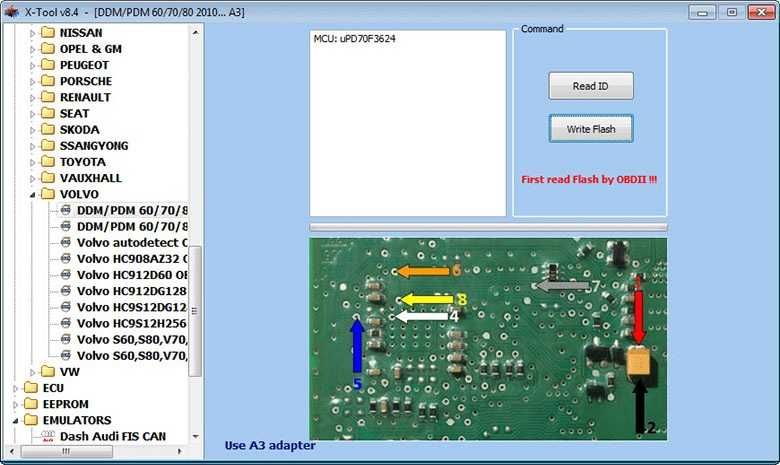The image size is (780, 465).
Task: Select the Volvo HC912D60 tree item
Action: click(132, 275)
